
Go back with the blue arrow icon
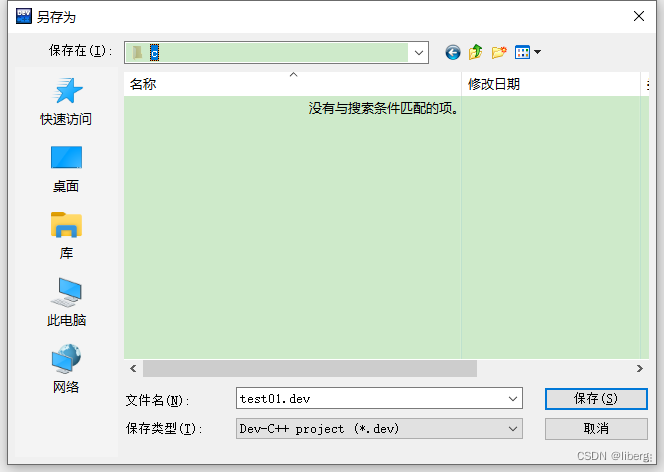(x=453, y=52)
